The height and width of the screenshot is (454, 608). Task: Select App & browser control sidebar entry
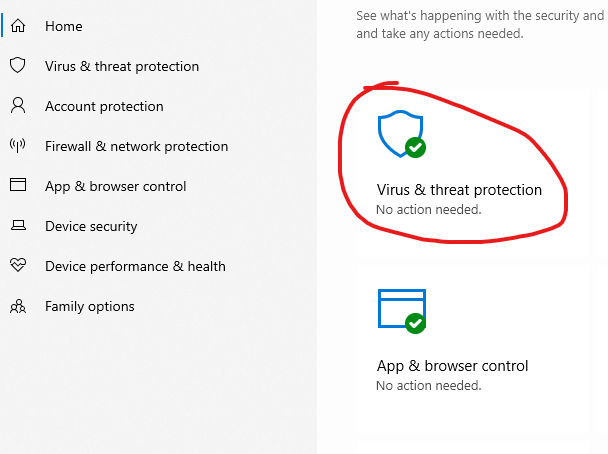[x=116, y=186]
